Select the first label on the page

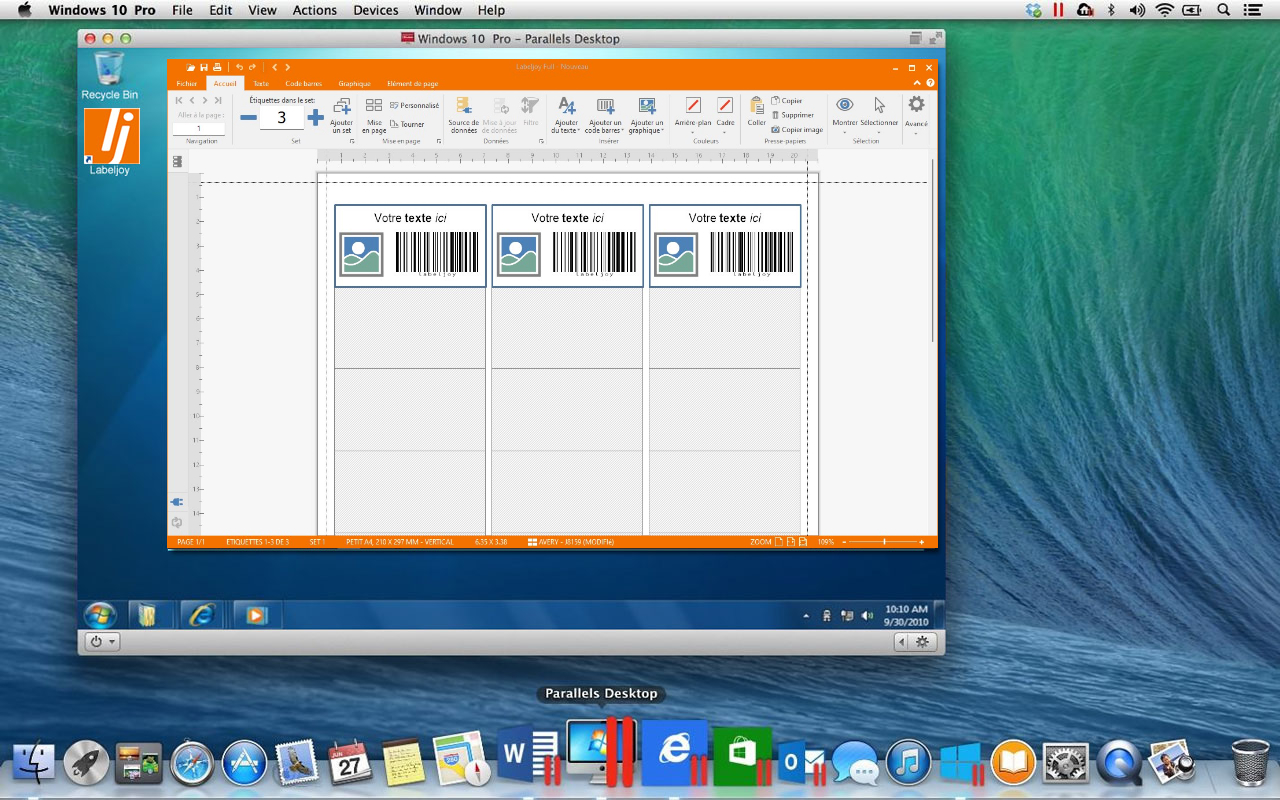pyautogui.click(x=410, y=246)
